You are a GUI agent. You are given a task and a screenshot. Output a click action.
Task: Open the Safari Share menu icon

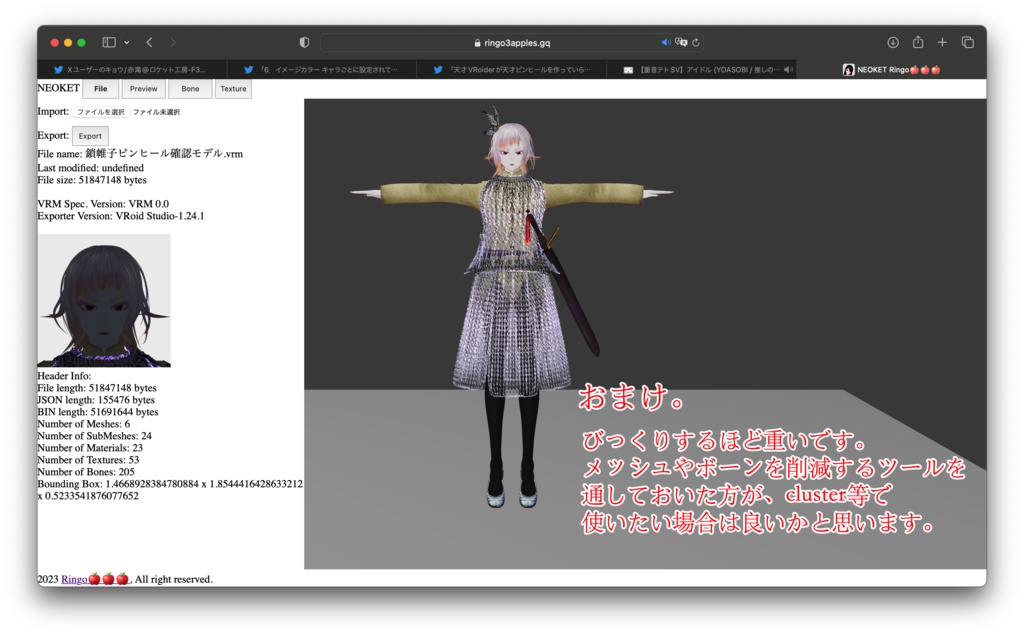[x=918, y=42]
